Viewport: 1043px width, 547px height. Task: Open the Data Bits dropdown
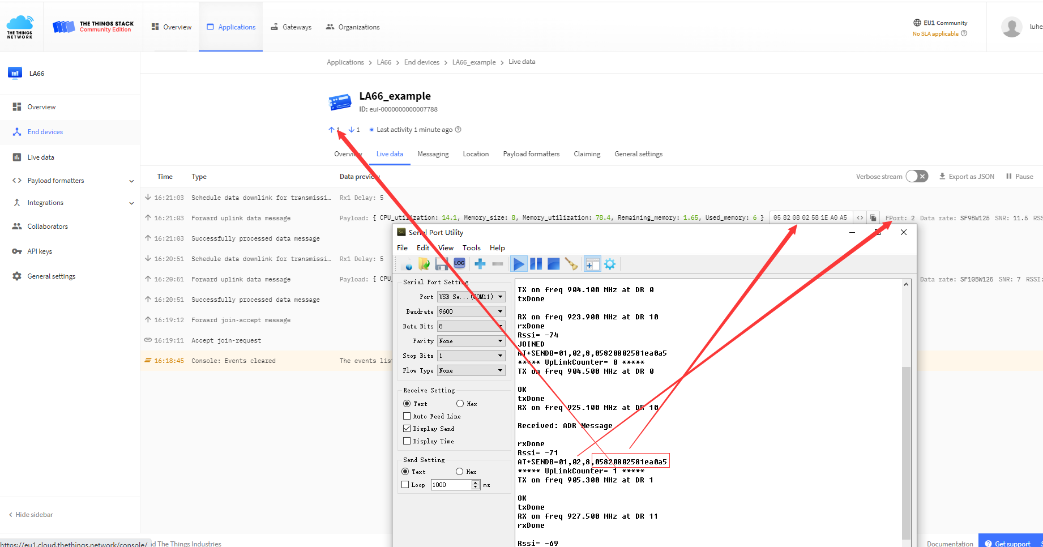pyautogui.click(x=470, y=326)
